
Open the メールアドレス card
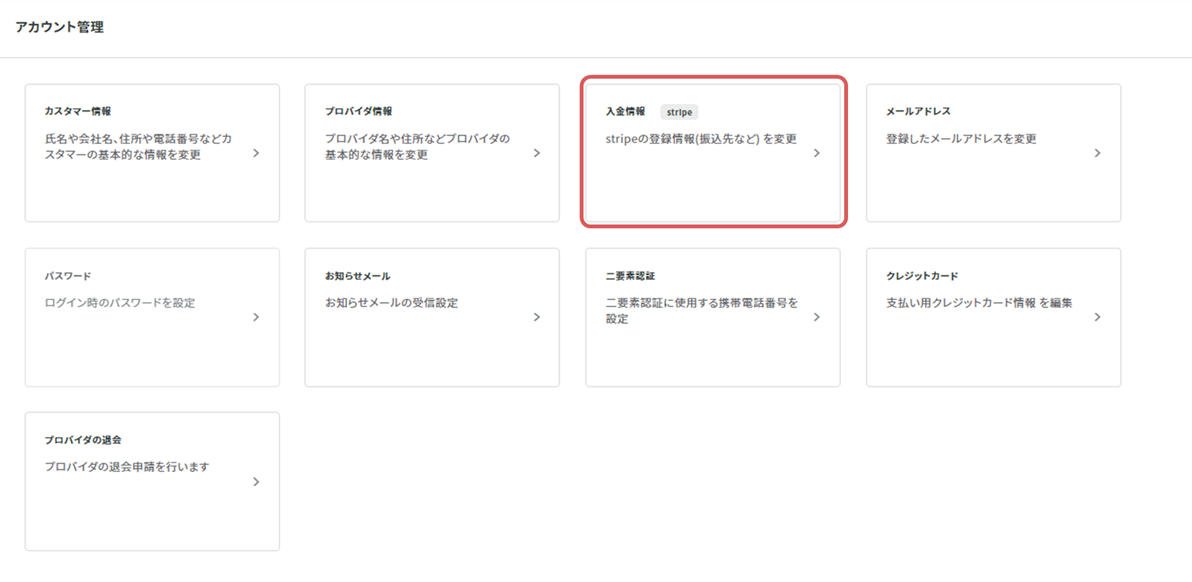[x=994, y=153]
